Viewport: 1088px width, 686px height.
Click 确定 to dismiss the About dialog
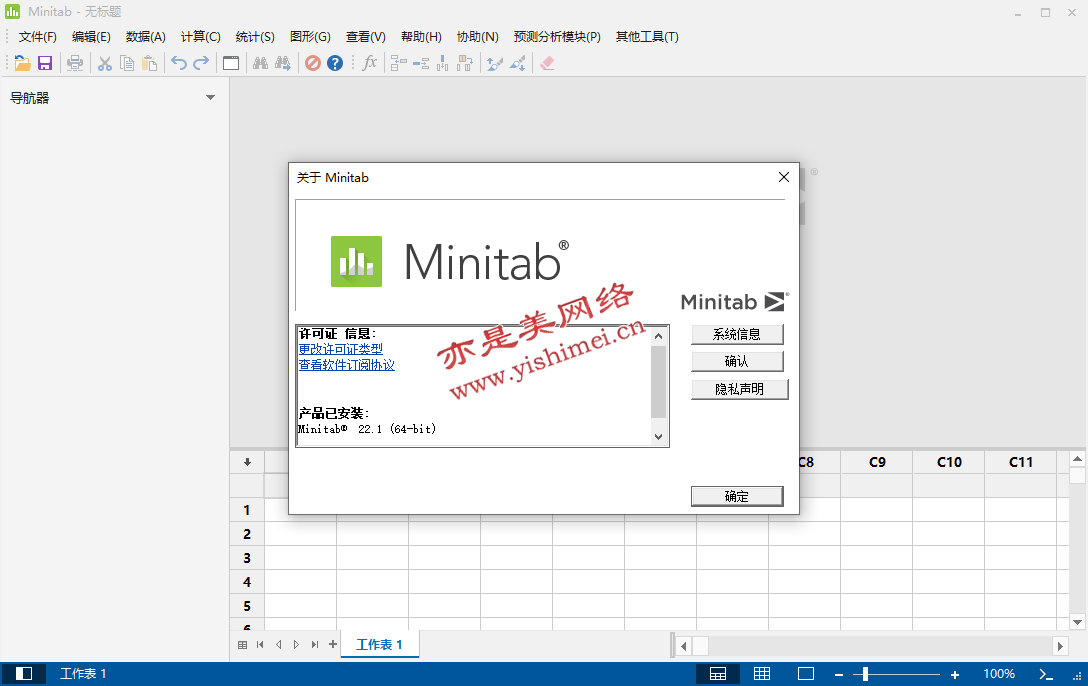(x=737, y=496)
